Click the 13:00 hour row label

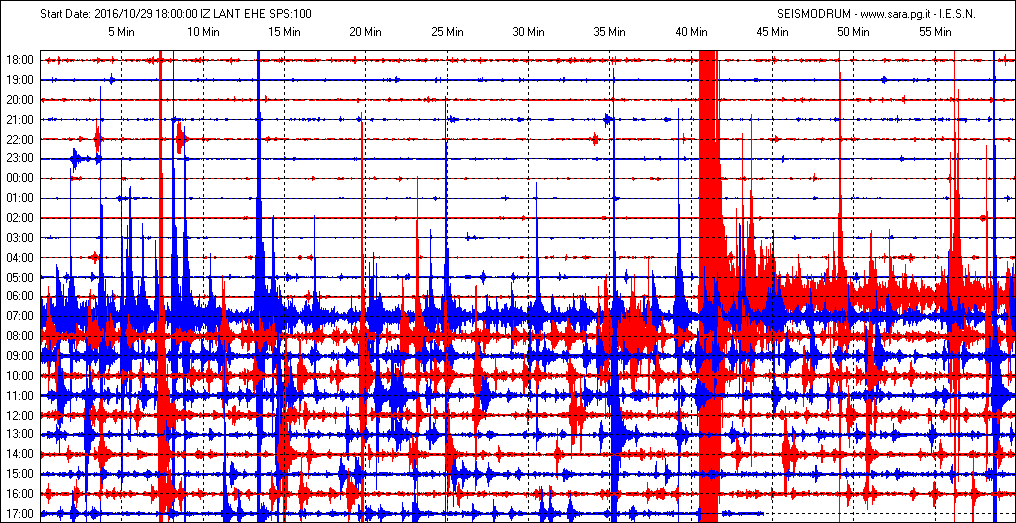[x=19, y=435]
